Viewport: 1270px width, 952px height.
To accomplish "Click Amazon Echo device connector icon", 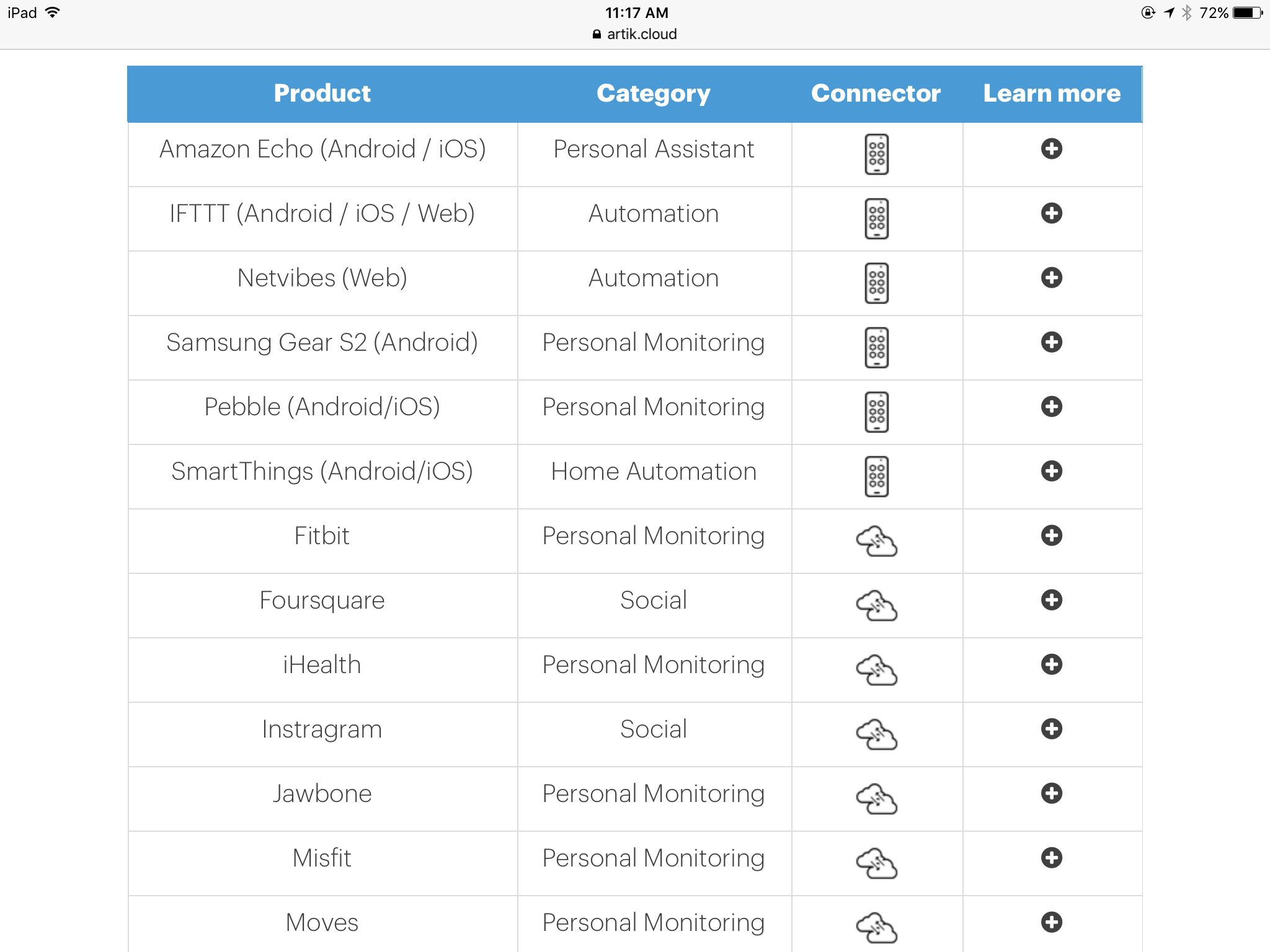I will (x=876, y=154).
